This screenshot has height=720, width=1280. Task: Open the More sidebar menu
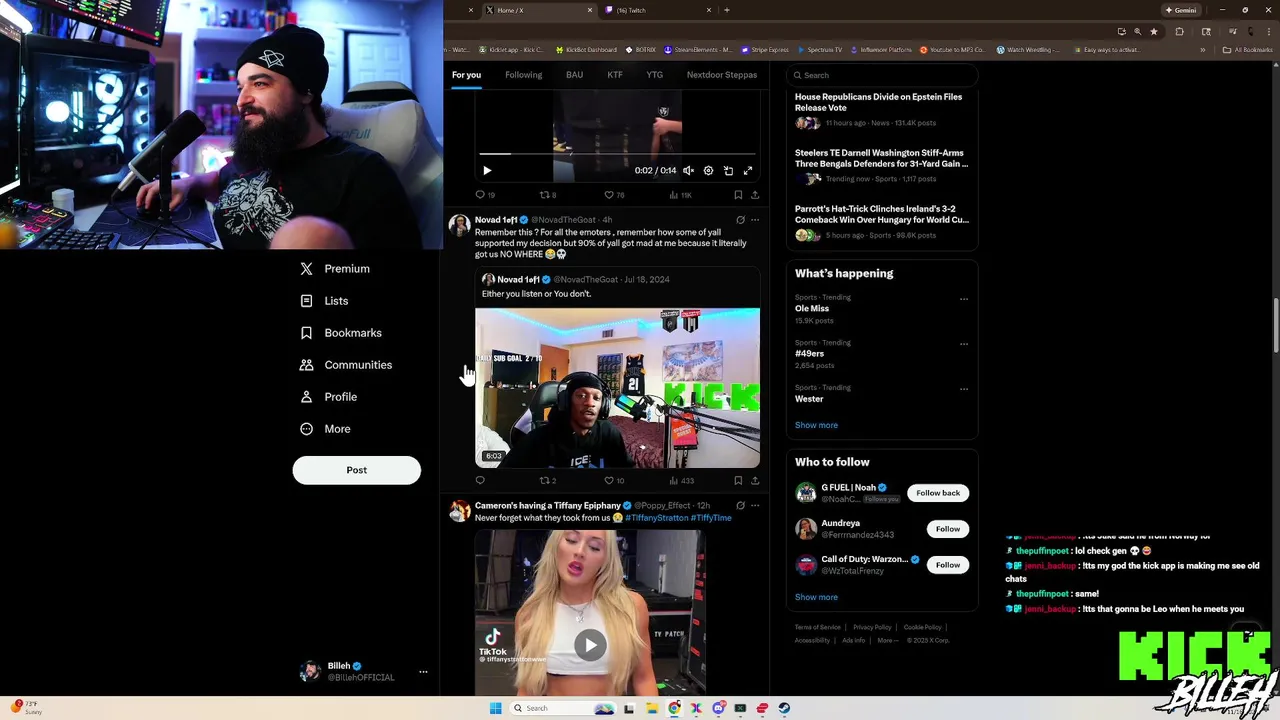(x=326, y=429)
